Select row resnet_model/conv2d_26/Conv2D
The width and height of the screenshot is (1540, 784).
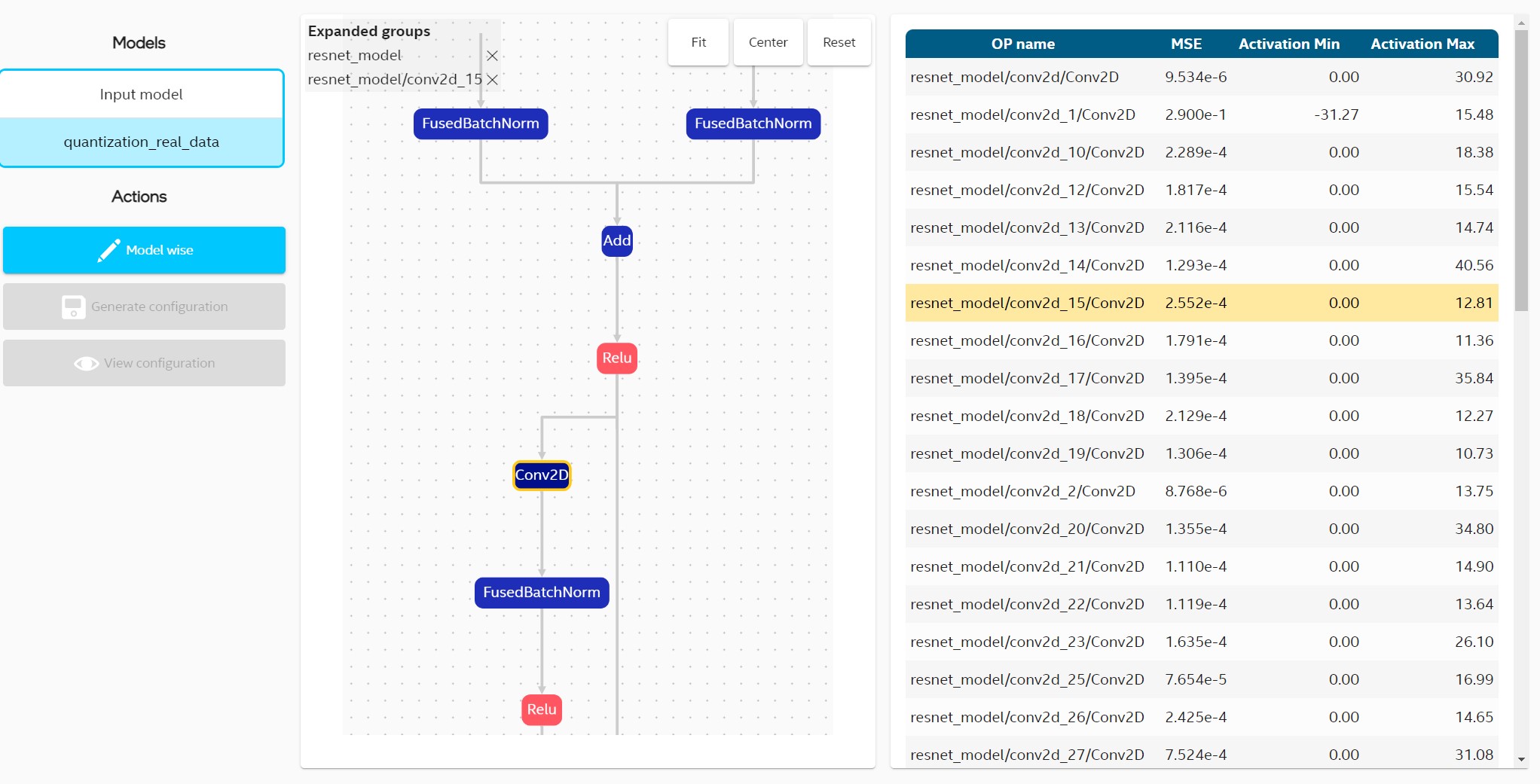click(1202, 717)
